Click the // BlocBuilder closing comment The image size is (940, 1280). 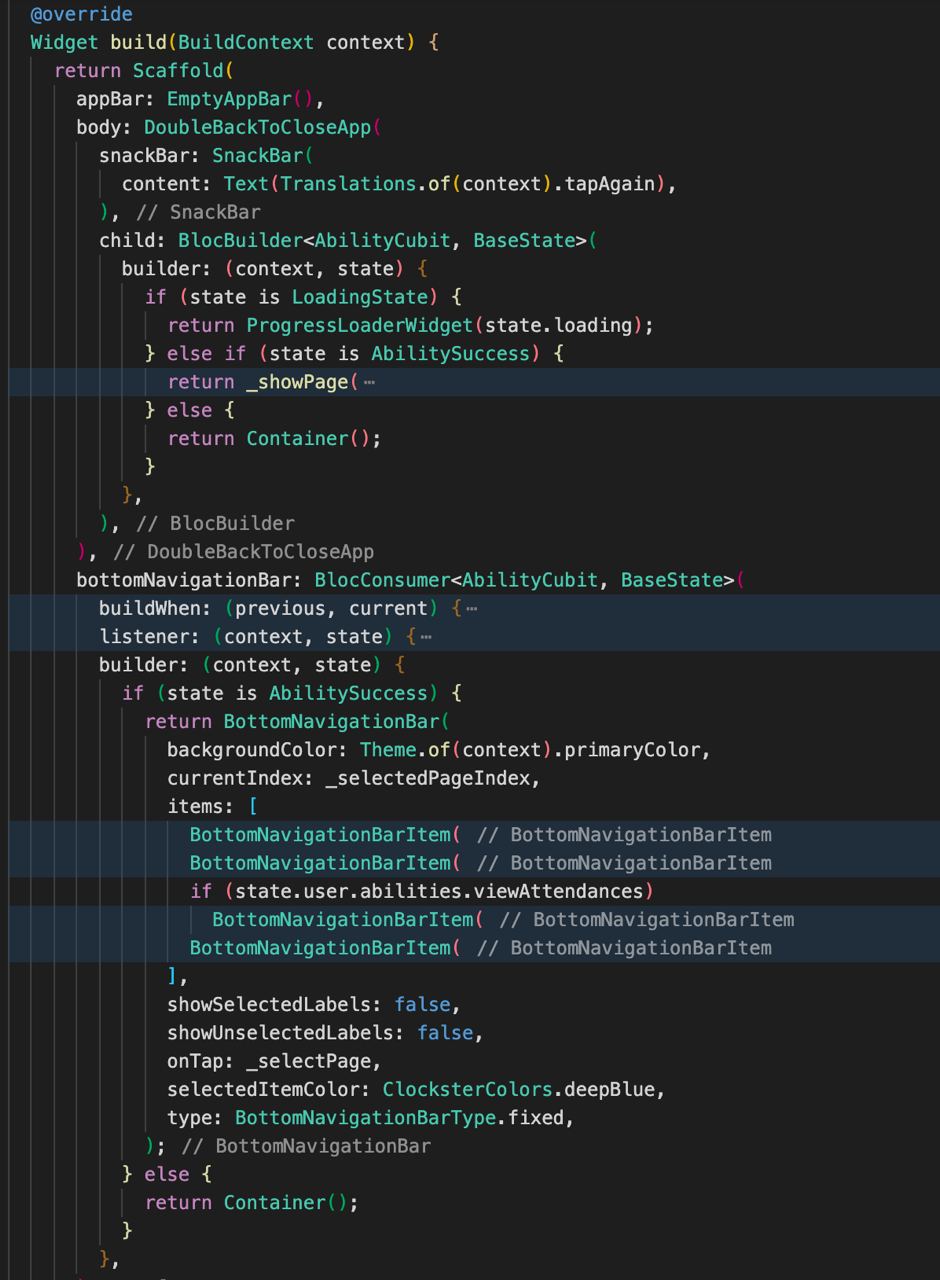pyautogui.click(x=215, y=523)
